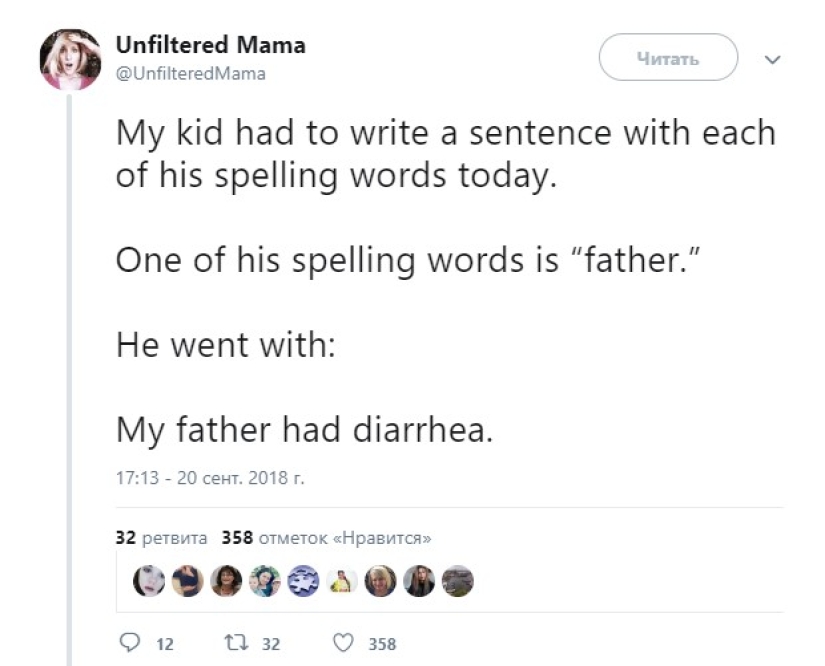The image size is (825, 666).
Task: Open the Unfiltered Mama display name link
Action: click(x=211, y=46)
